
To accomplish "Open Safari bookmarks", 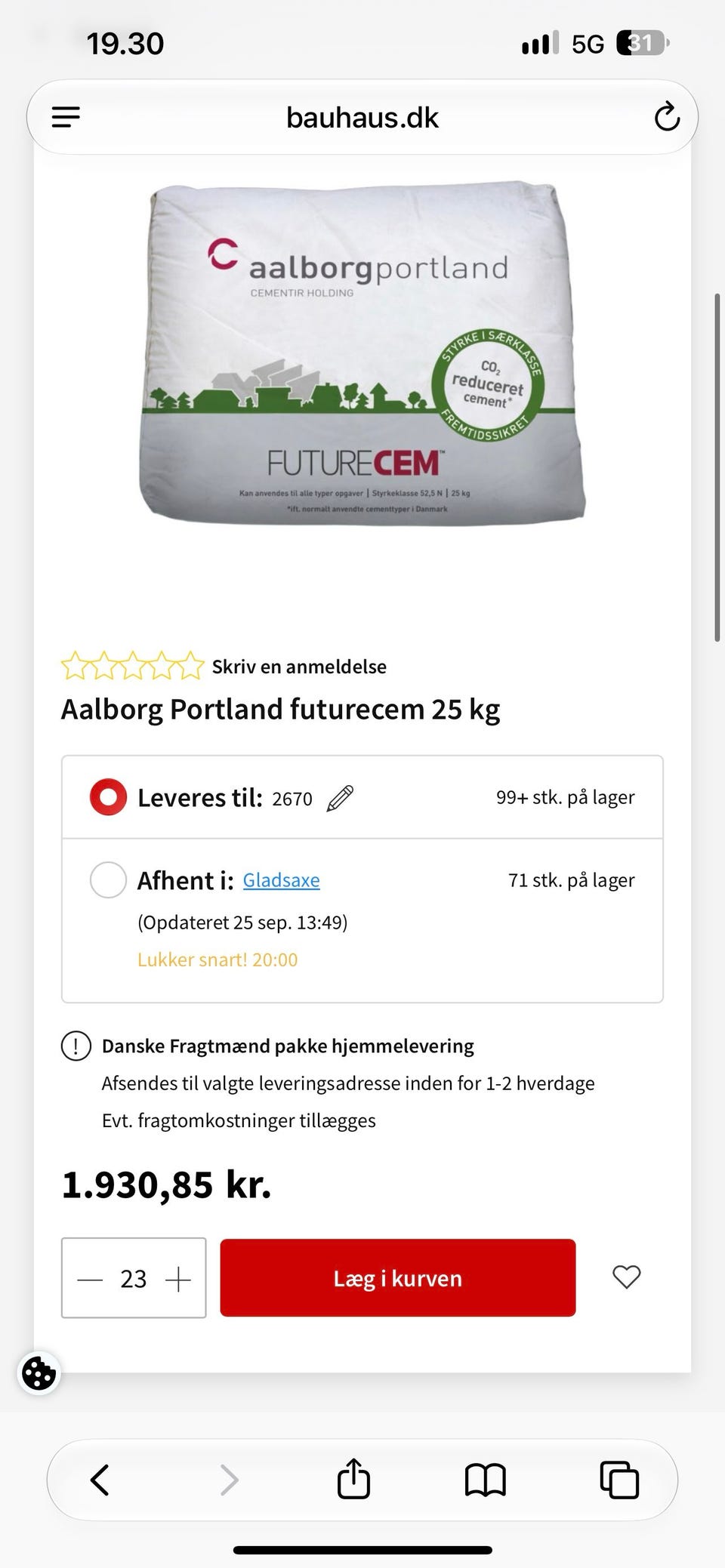I will pos(486,1480).
